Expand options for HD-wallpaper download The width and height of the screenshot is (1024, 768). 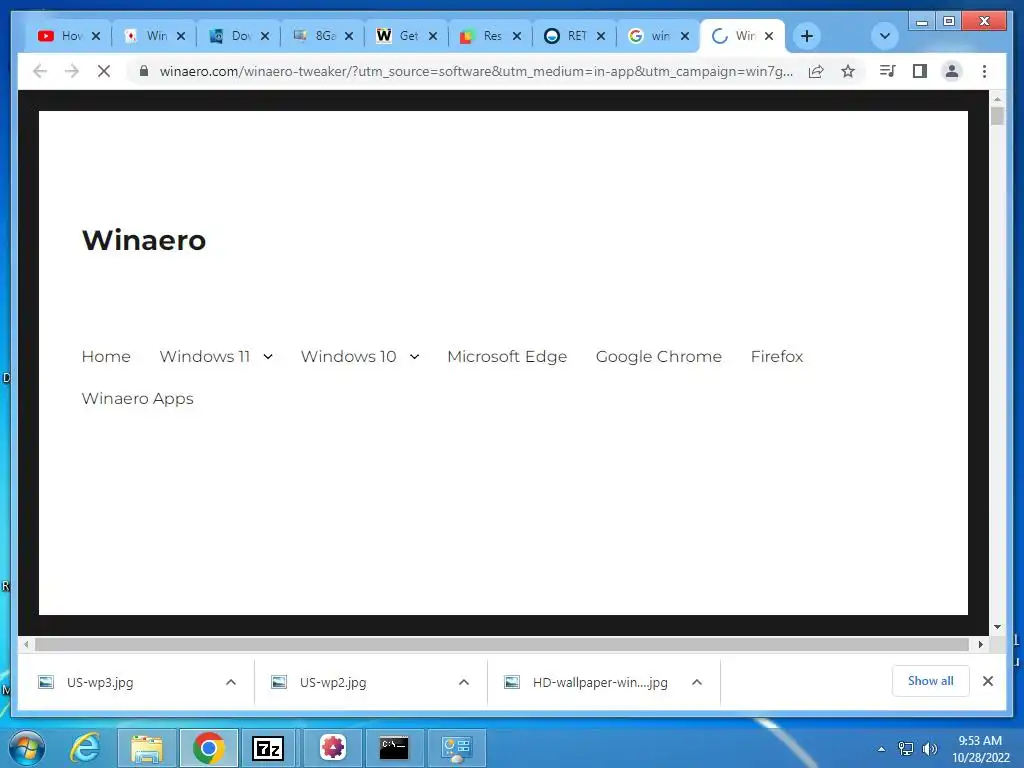coord(697,682)
